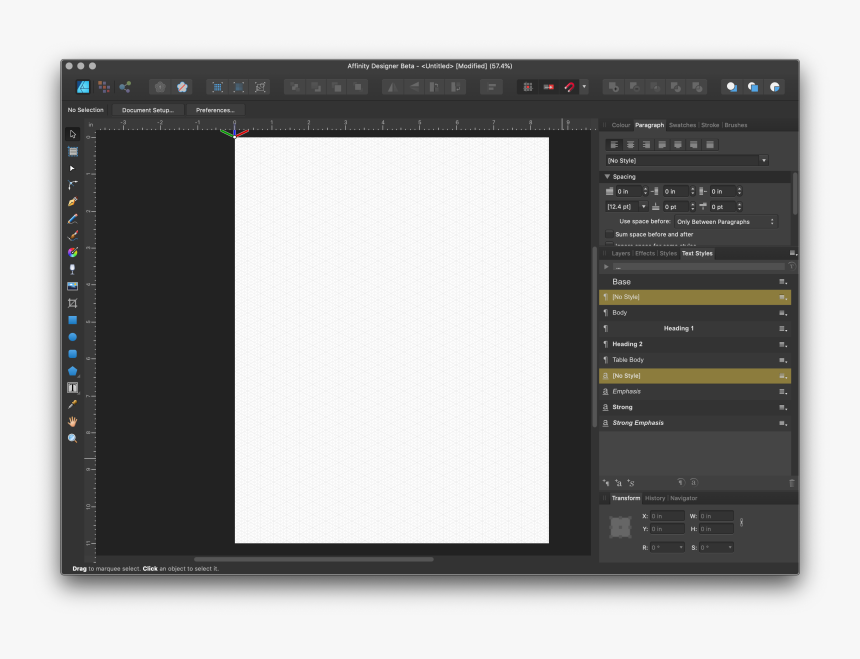Pick the Zoom magnifier tool
The image size is (860, 659).
point(72,438)
